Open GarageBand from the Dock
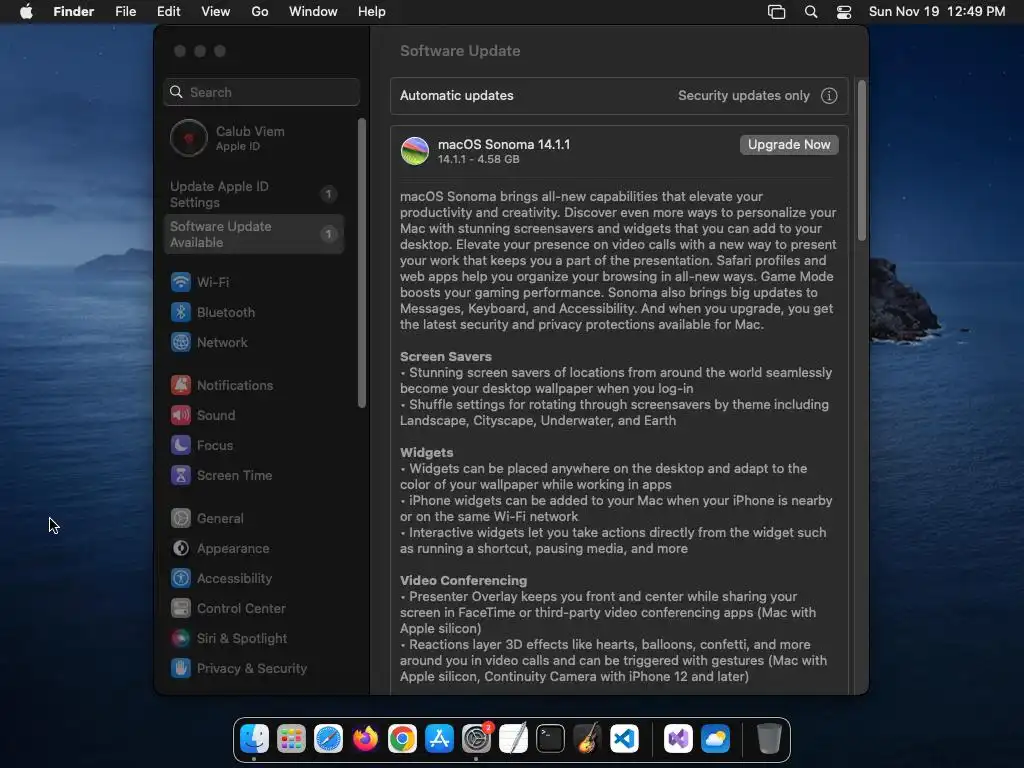The image size is (1024, 768). 588,739
